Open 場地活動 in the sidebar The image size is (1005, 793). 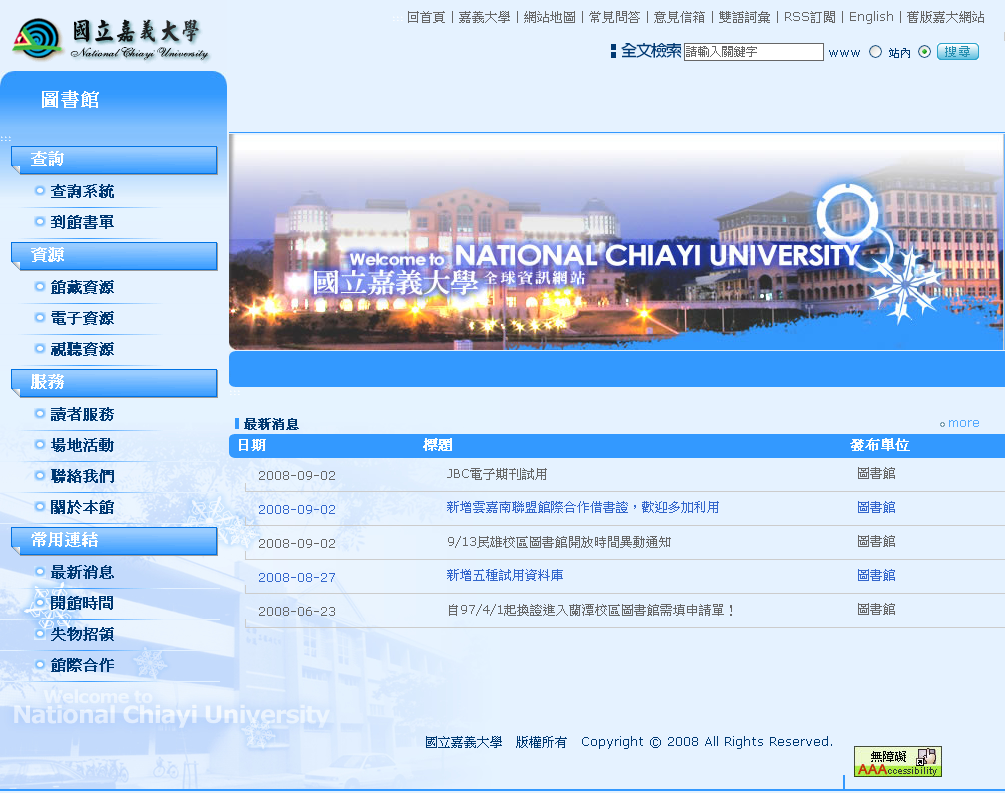(82, 445)
